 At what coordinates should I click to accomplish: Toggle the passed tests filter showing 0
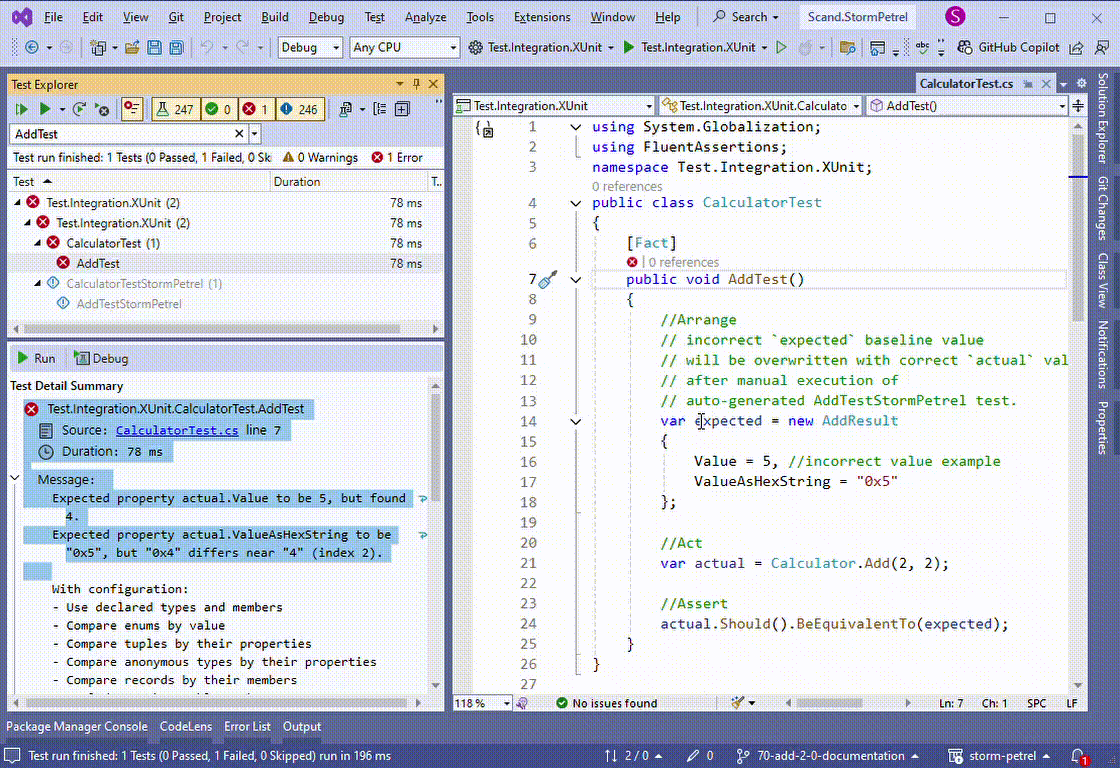pyautogui.click(x=218, y=109)
